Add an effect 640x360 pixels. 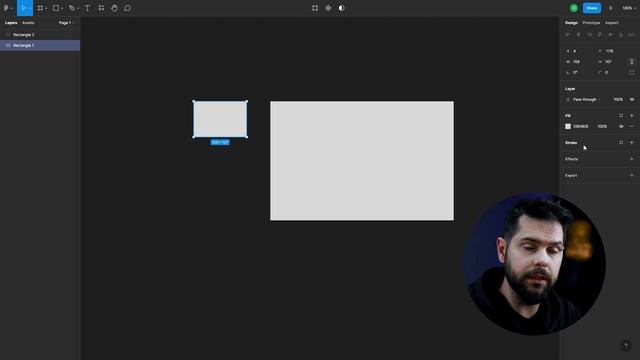coord(632,159)
